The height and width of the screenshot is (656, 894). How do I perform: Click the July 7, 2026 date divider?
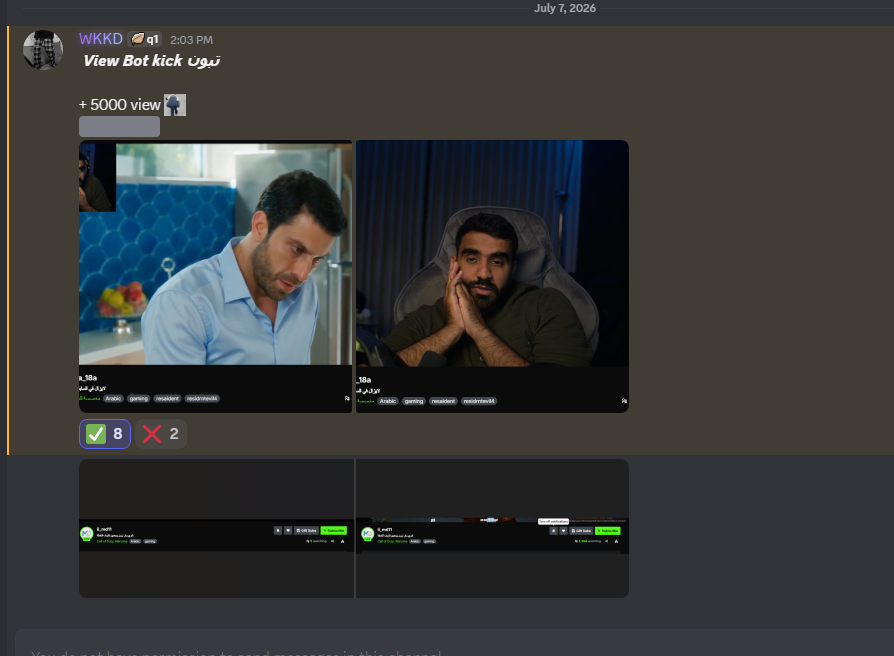564,8
